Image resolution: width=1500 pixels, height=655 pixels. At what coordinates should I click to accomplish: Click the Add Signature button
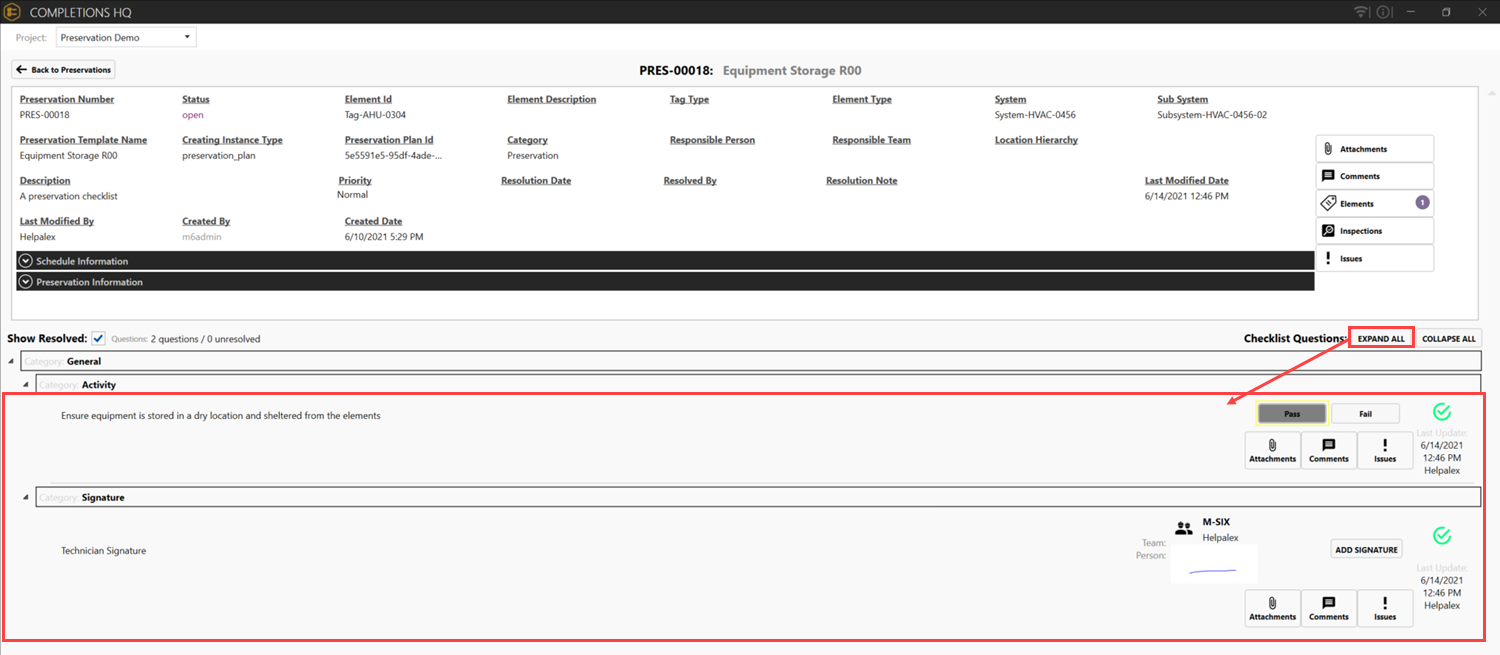1366,549
